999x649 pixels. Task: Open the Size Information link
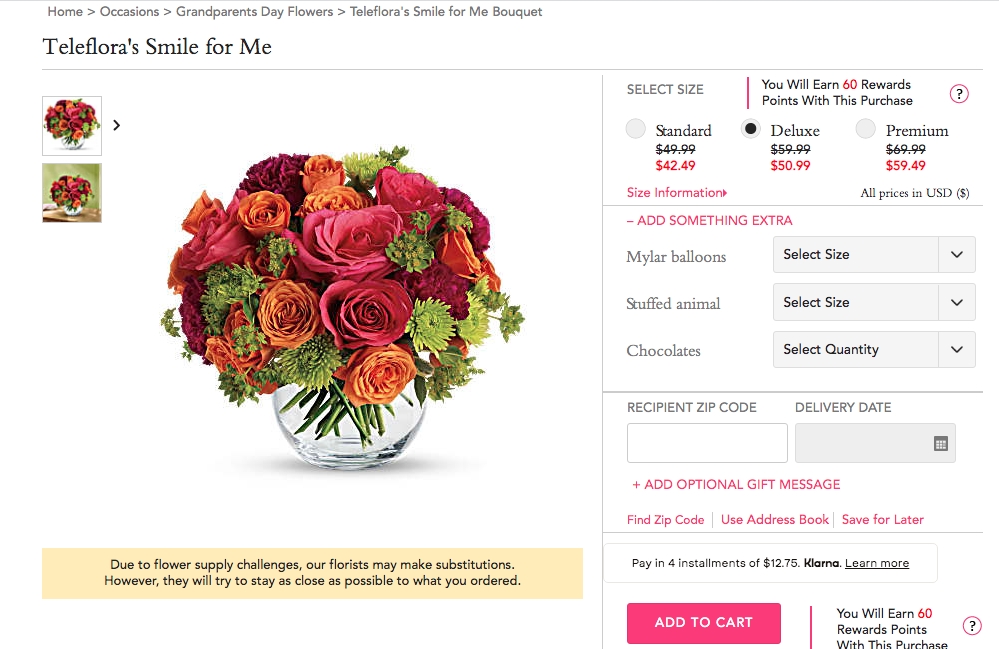tap(676, 192)
